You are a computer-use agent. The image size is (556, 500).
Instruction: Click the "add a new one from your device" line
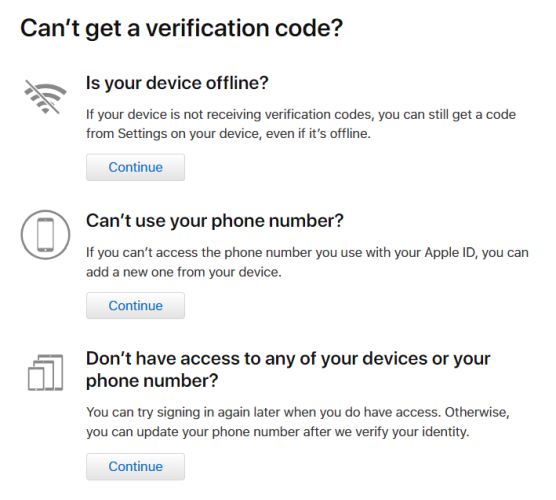click(x=184, y=272)
